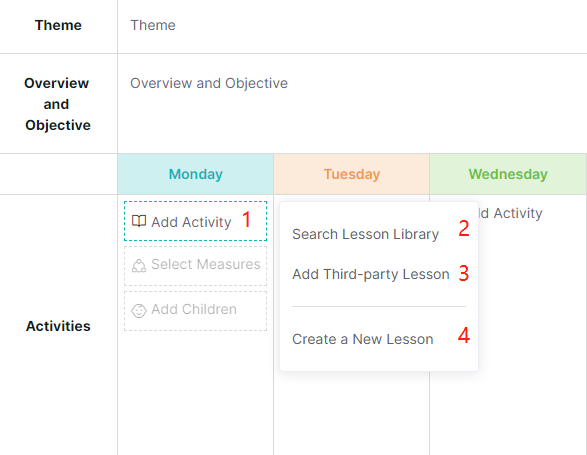Select the Tuesday column header

pyautogui.click(x=352, y=174)
